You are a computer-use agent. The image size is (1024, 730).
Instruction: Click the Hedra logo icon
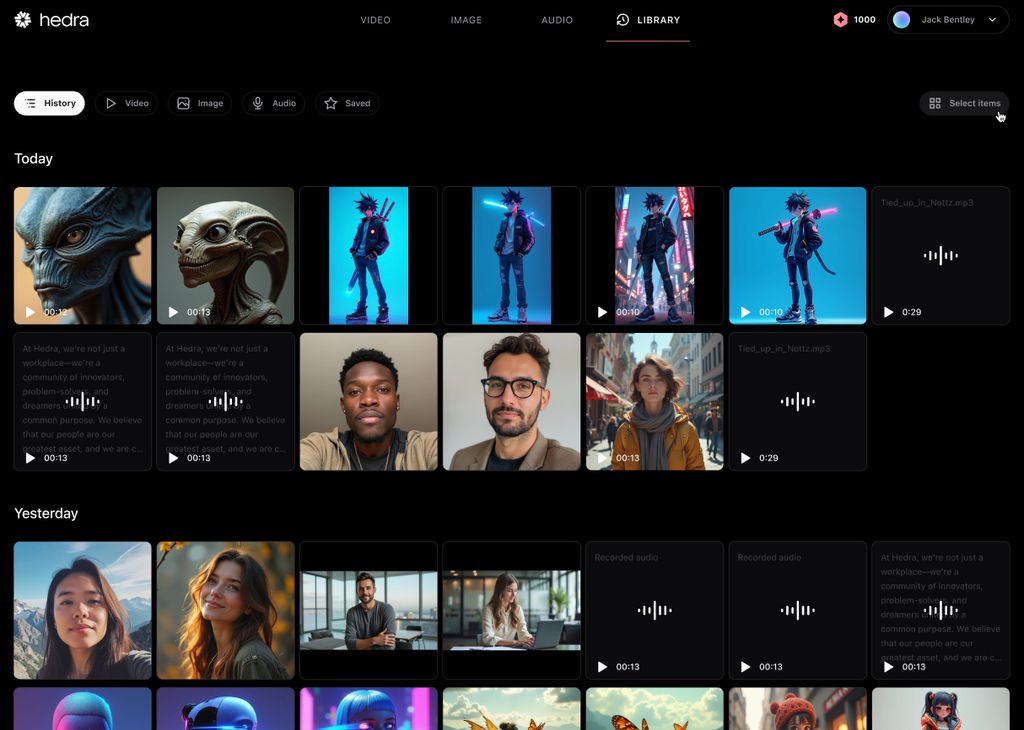point(23,20)
